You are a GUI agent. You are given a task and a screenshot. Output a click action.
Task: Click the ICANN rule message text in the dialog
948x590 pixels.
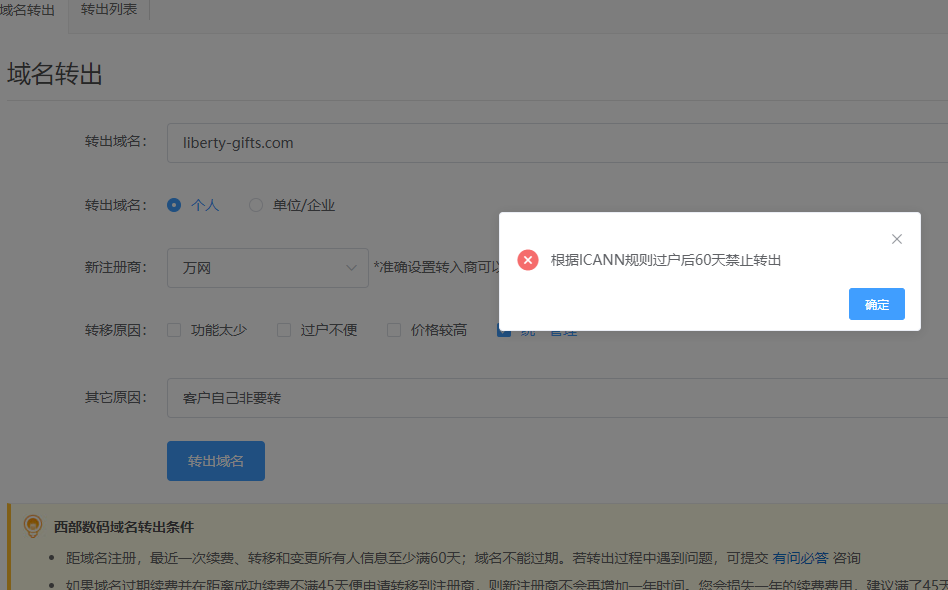(665, 260)
